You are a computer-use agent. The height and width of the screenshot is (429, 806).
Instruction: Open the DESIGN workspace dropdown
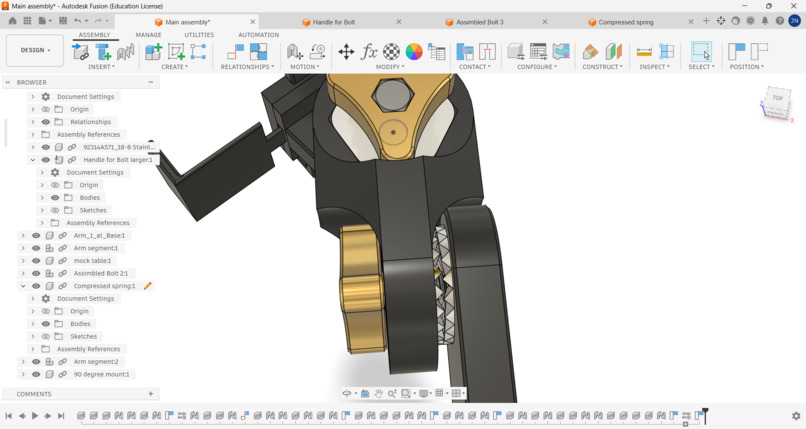click(35, 50)
